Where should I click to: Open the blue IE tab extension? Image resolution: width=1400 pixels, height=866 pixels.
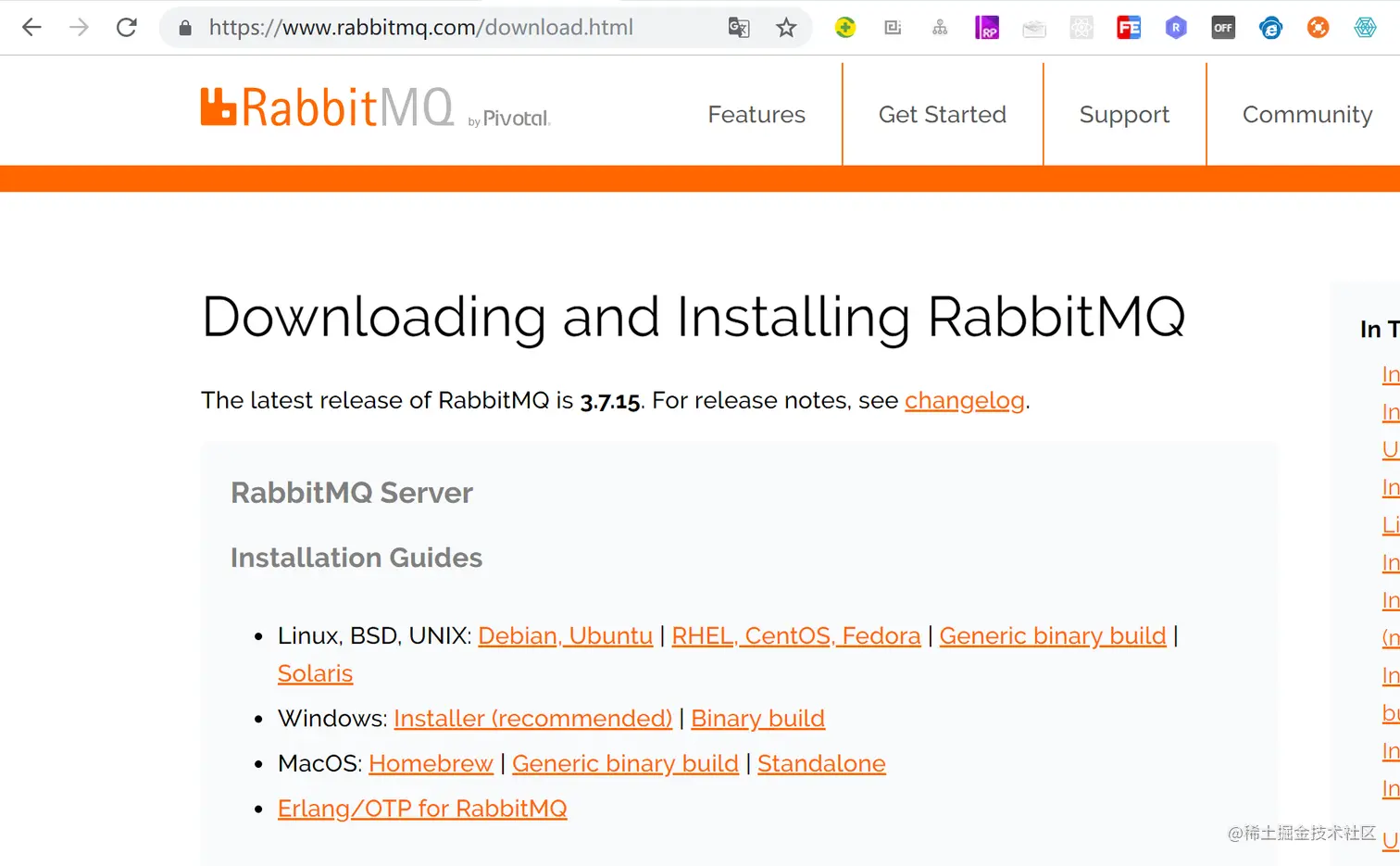point(1270,28)
